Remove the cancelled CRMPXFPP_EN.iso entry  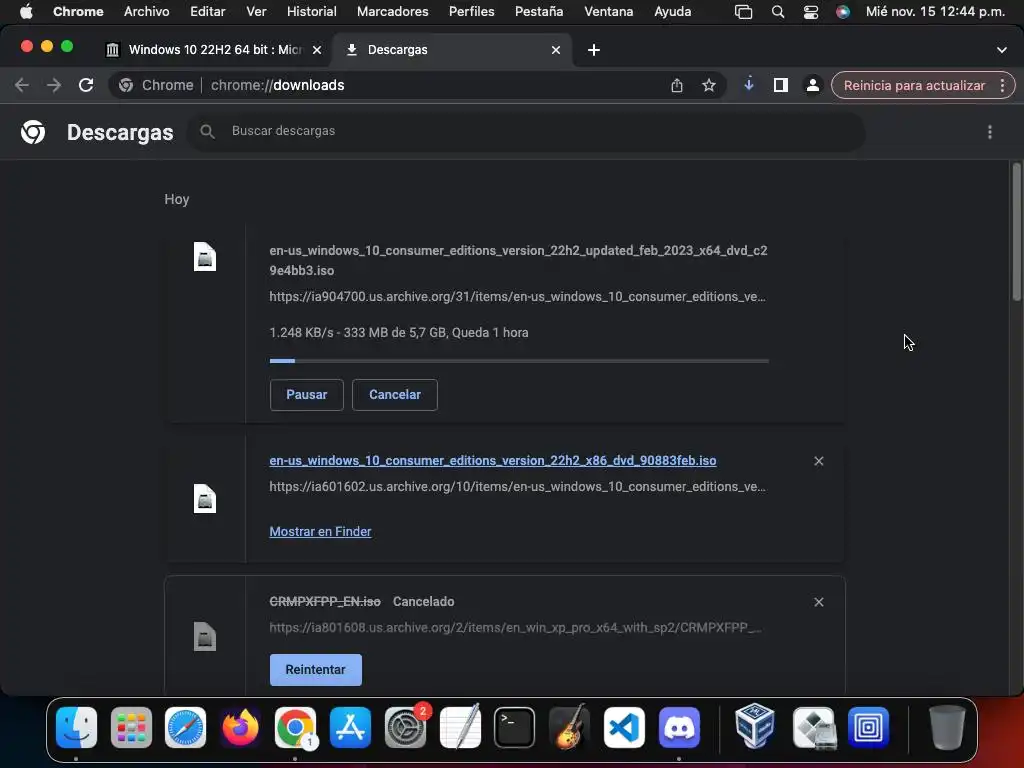(819, 602)
